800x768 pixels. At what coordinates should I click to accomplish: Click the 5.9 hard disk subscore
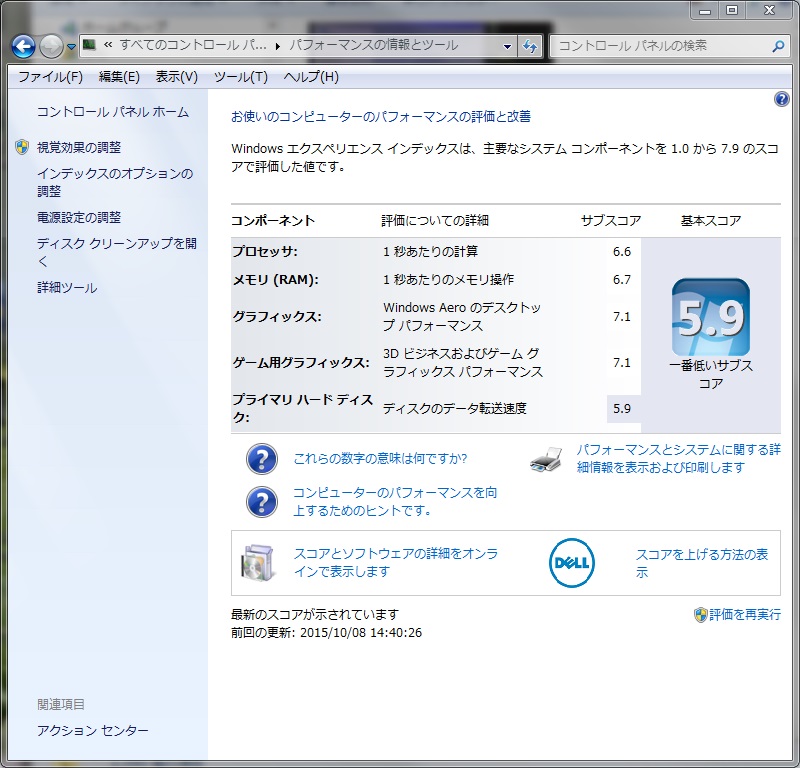tap(622, 409)
